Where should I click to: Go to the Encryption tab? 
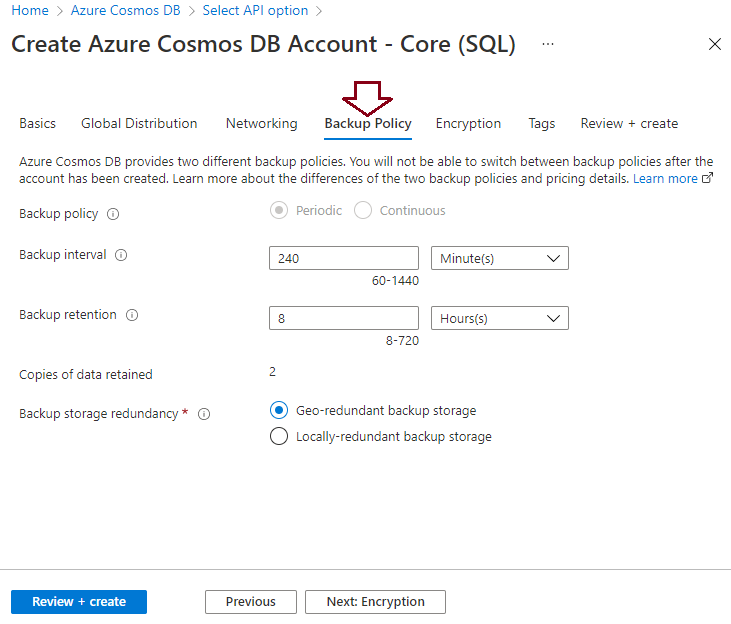[468, 124]
